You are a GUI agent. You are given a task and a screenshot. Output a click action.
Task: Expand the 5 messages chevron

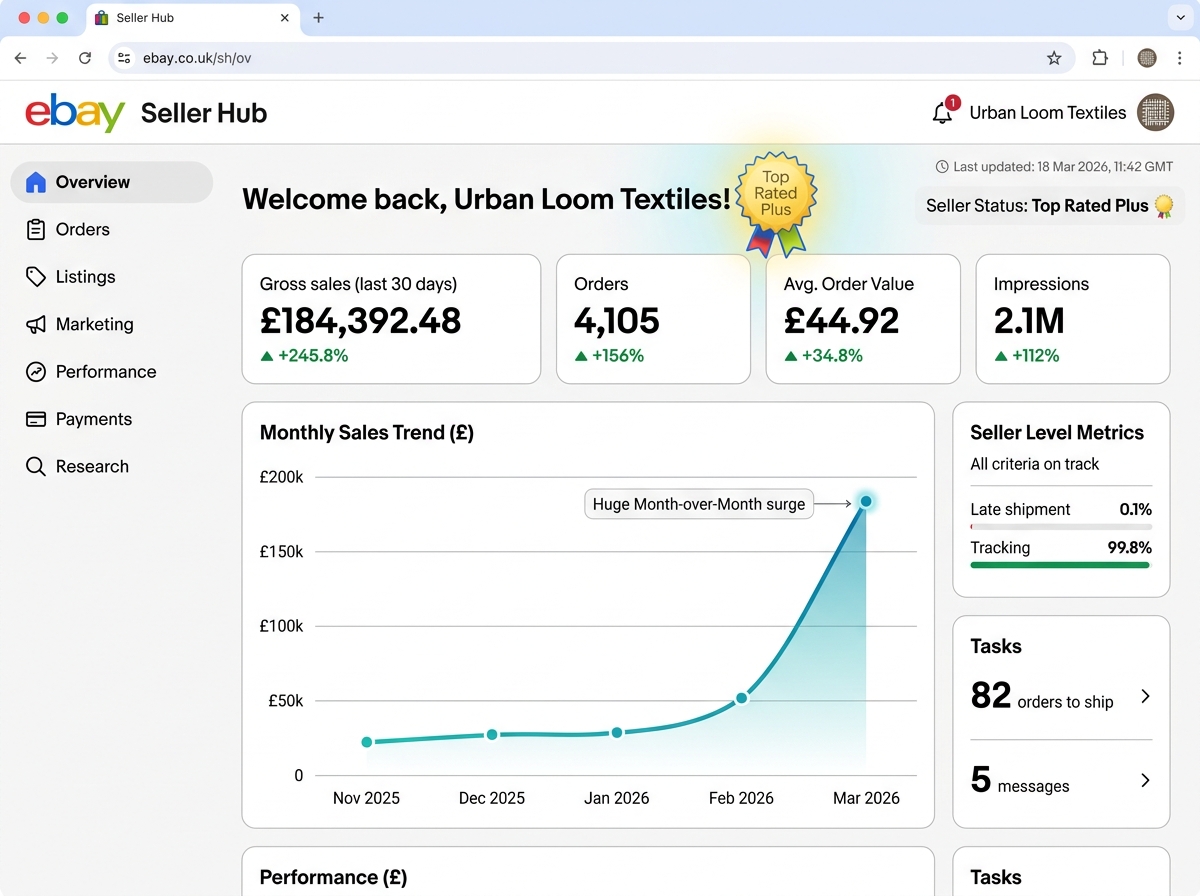click(x=1146, y=780)
